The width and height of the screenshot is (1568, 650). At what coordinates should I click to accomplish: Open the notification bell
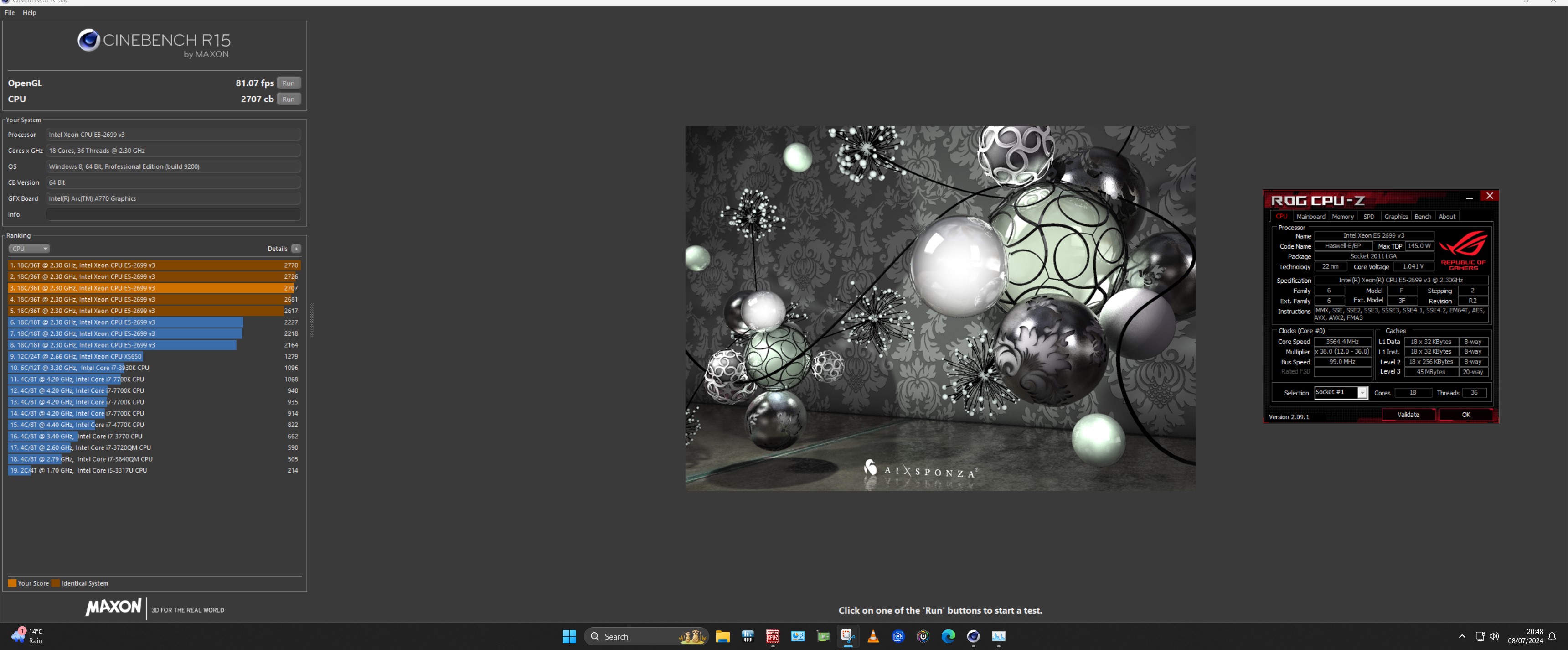1552,637
